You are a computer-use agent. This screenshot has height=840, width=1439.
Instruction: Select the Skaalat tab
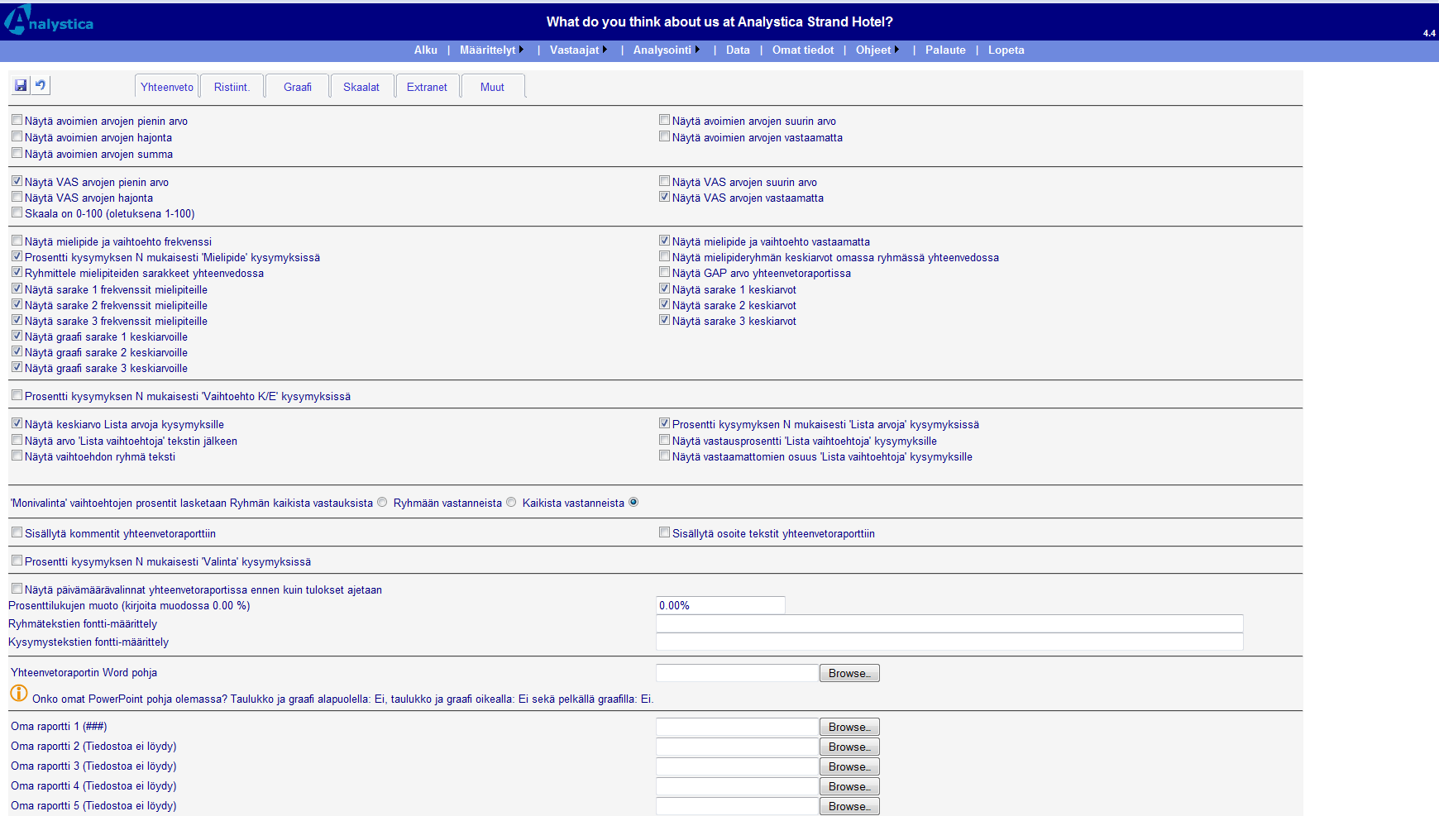tap(361, 87)
